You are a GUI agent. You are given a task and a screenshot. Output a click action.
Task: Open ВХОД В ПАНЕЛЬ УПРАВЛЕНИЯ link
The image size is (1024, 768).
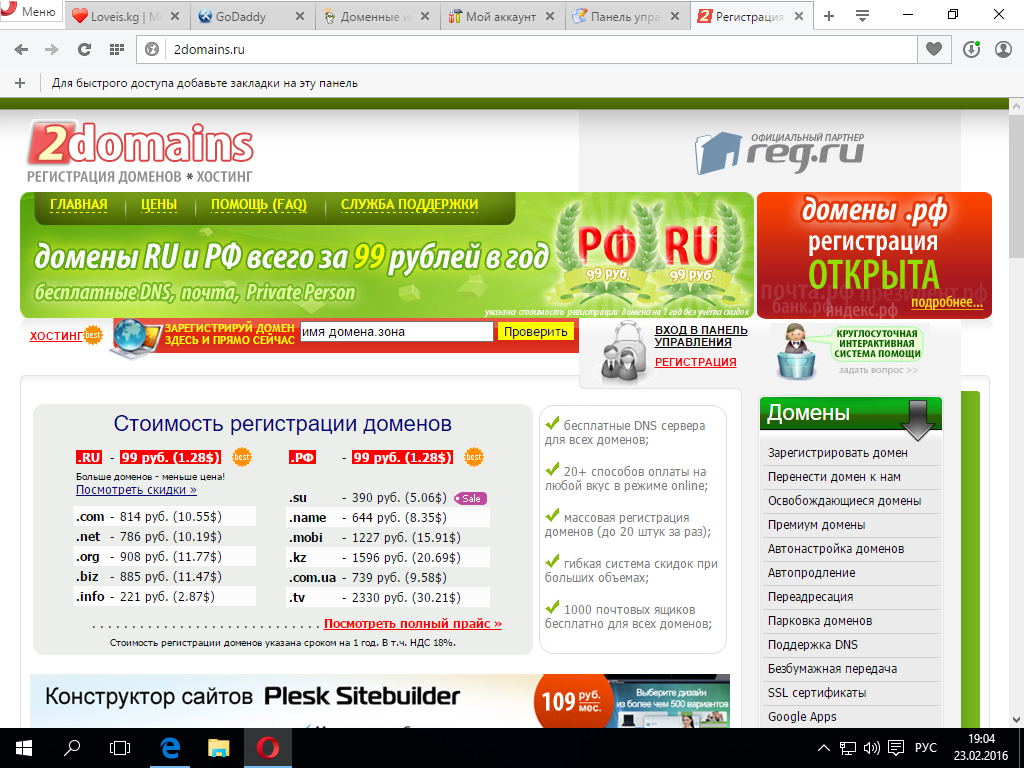pyautogui.click(x=701, y=336)
